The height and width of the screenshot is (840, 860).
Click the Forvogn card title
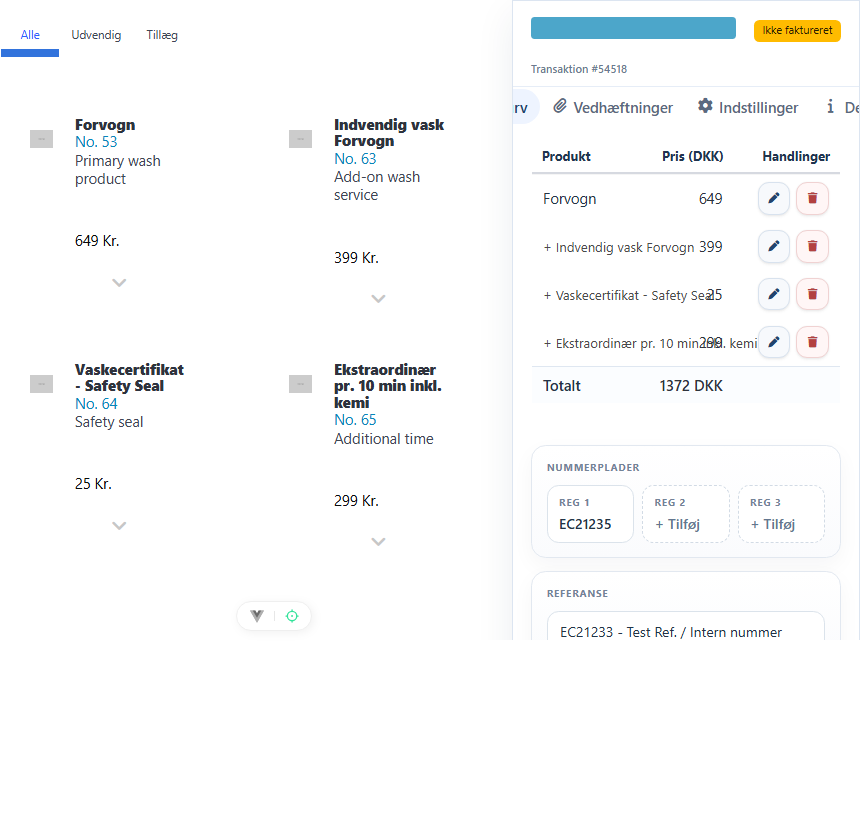tap(105, 125)
